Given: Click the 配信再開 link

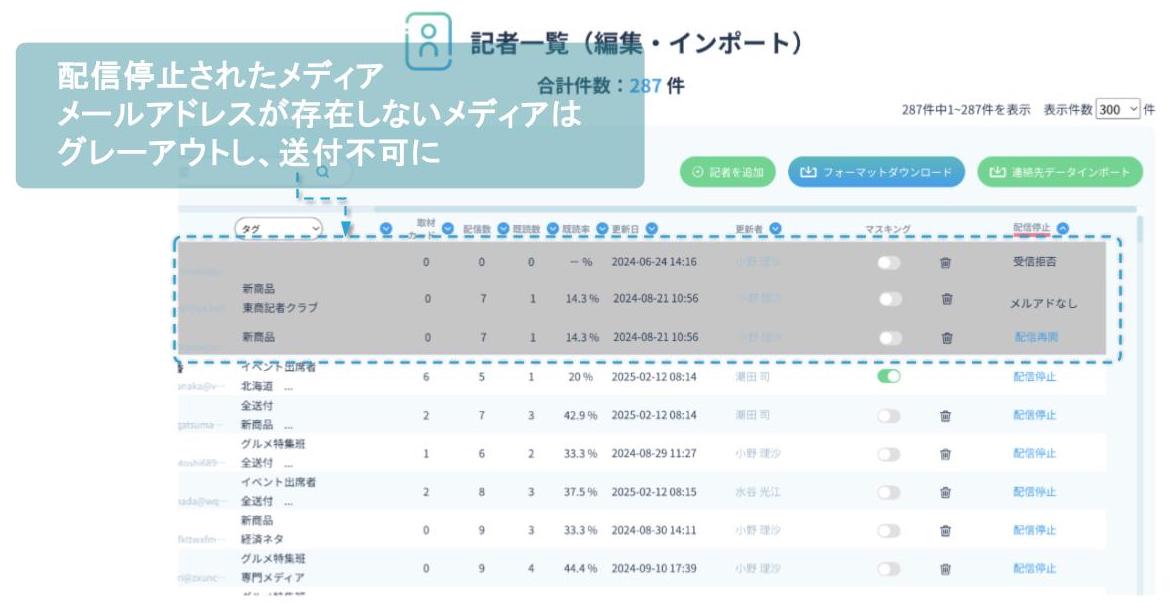Looking at the screenshot, I should click(x=1035, y=338).
